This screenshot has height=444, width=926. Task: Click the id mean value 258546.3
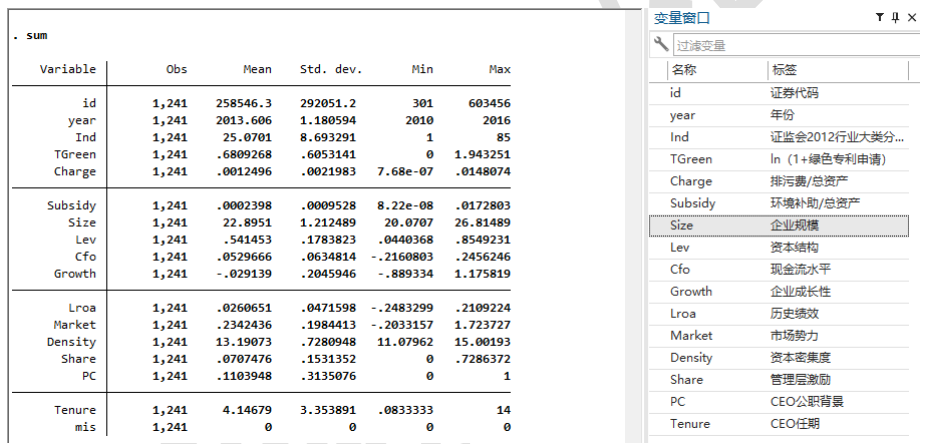tap(244, 103)
